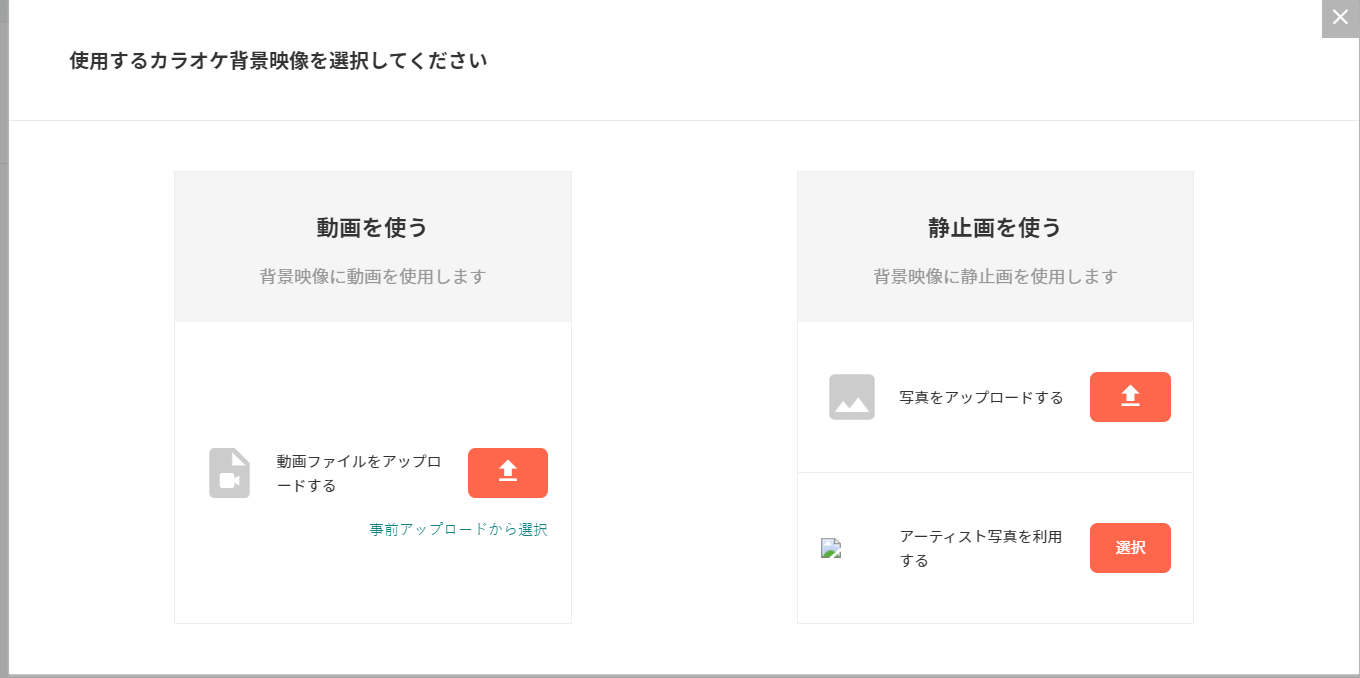1360x678 pixels.
Task: Close the background video selection dialog
Action: click(x=1340, y=18)
